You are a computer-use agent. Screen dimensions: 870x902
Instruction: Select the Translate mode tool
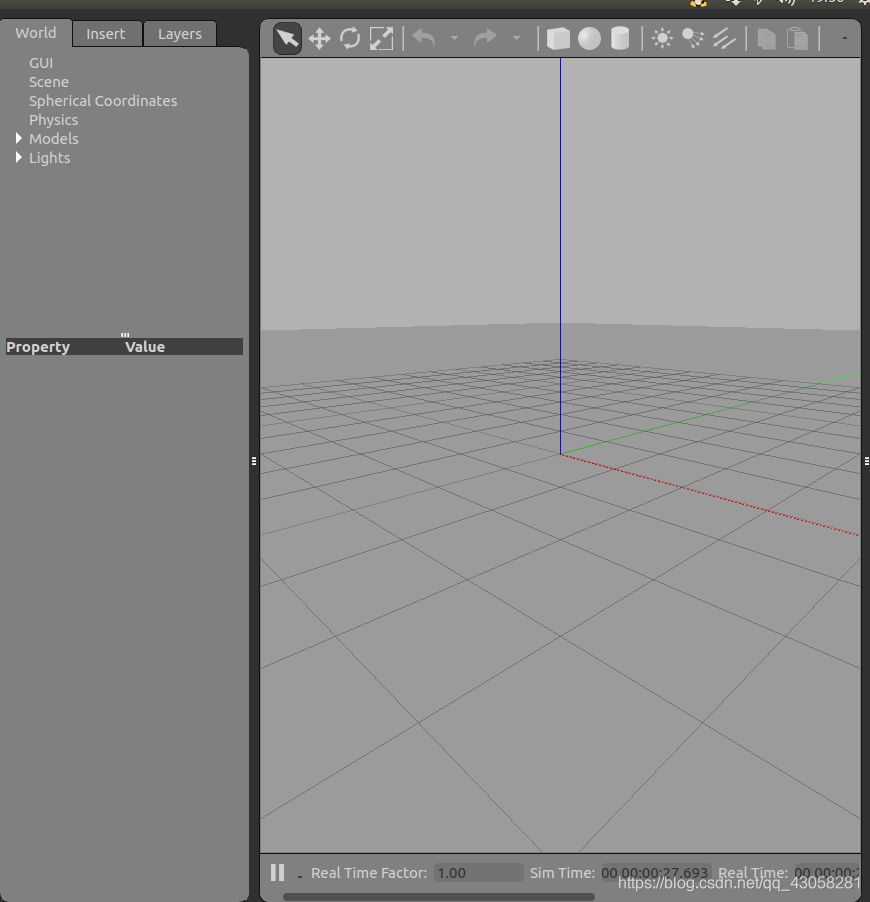[x=319, y=39]
